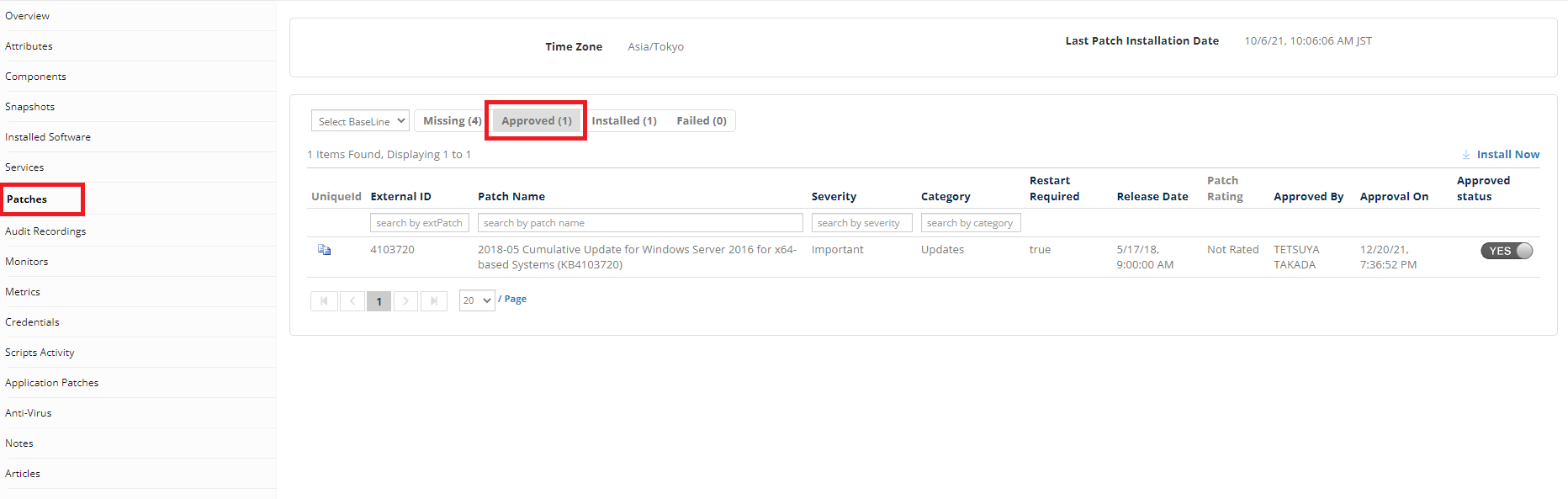1568x499 pixels.
Task: Sort by Release Date column header
Action: [x=1152, y=197]
